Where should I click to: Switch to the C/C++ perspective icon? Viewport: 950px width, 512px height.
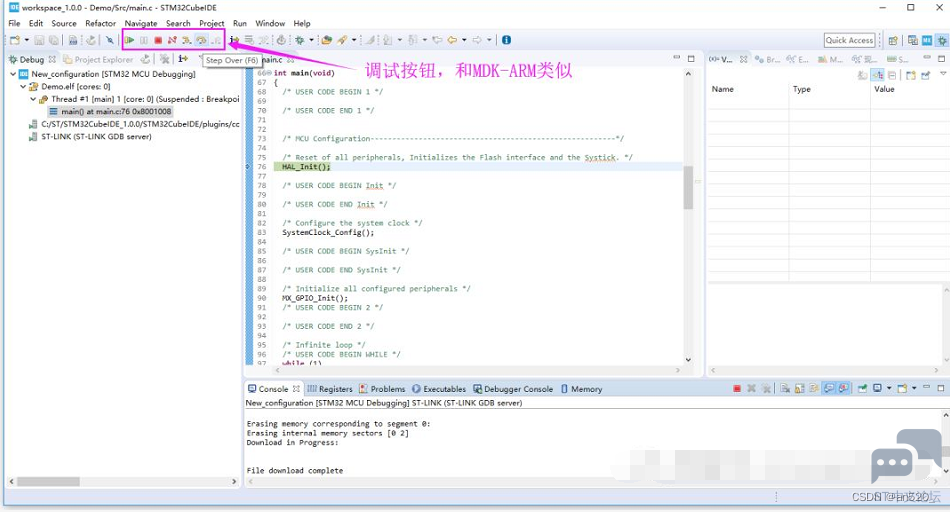coord(912,41)
